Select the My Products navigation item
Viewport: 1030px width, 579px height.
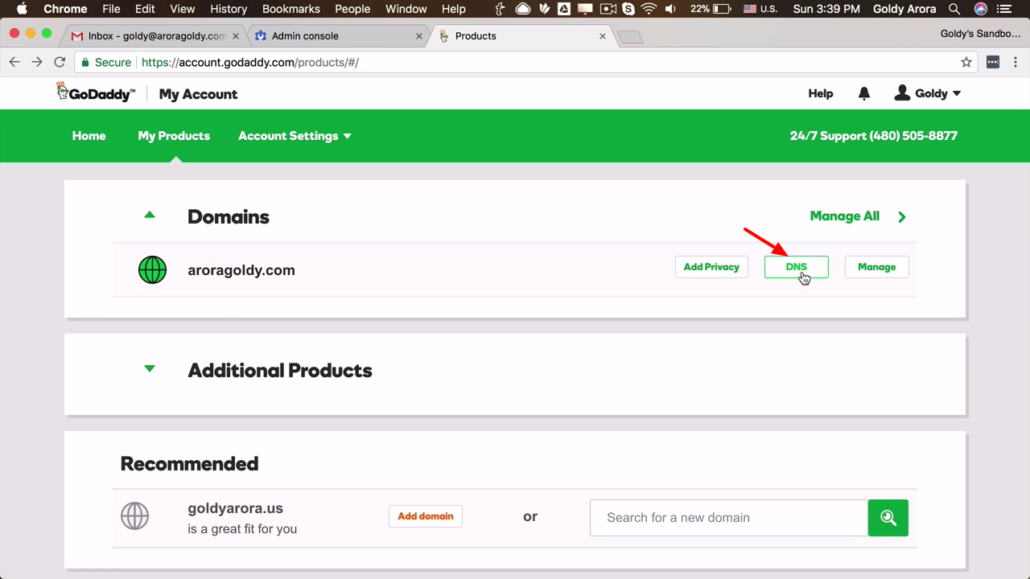(x=174, y=136)
